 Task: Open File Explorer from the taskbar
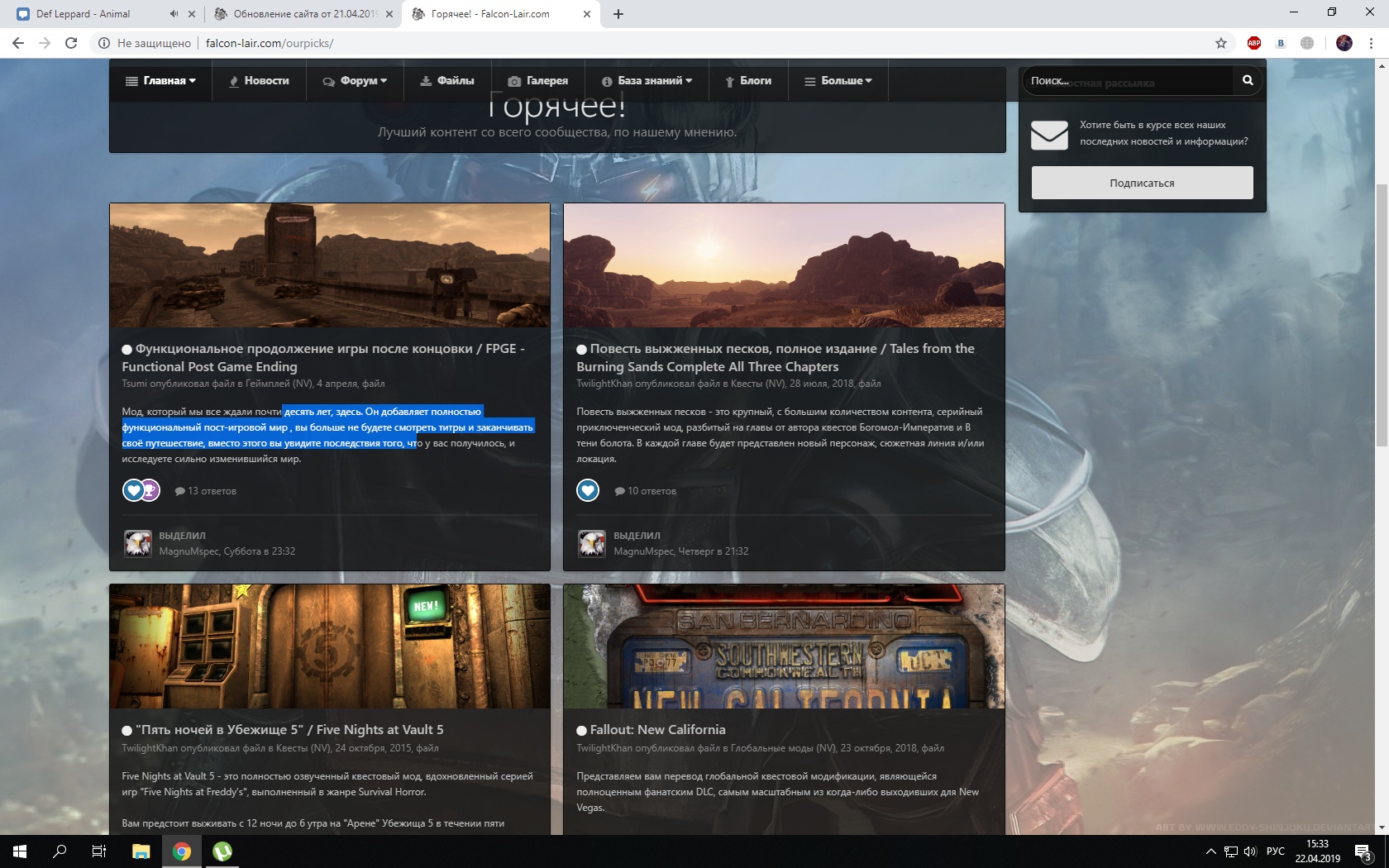(141, 851)
